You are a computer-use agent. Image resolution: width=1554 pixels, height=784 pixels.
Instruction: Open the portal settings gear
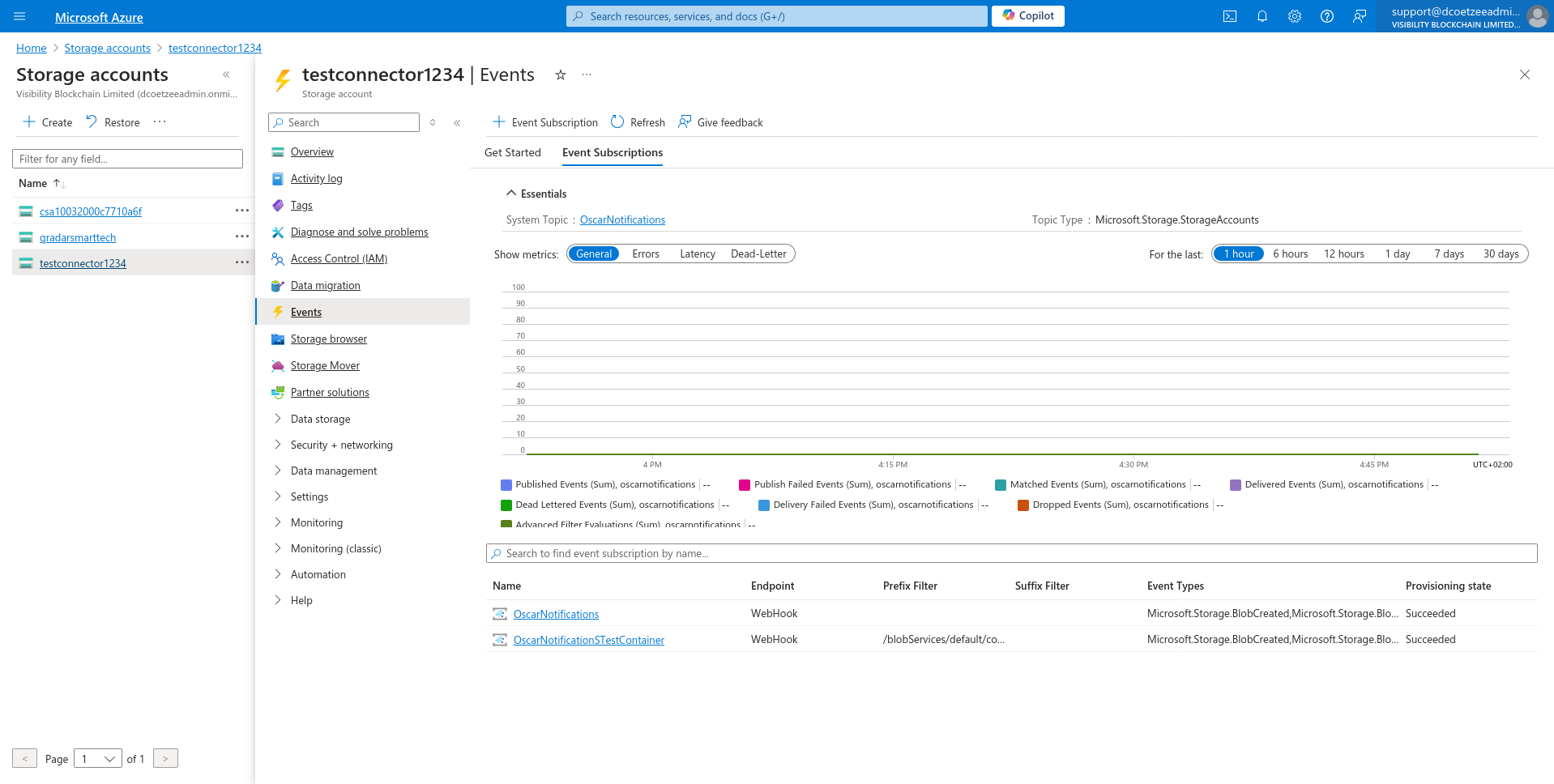(1294, 16)
